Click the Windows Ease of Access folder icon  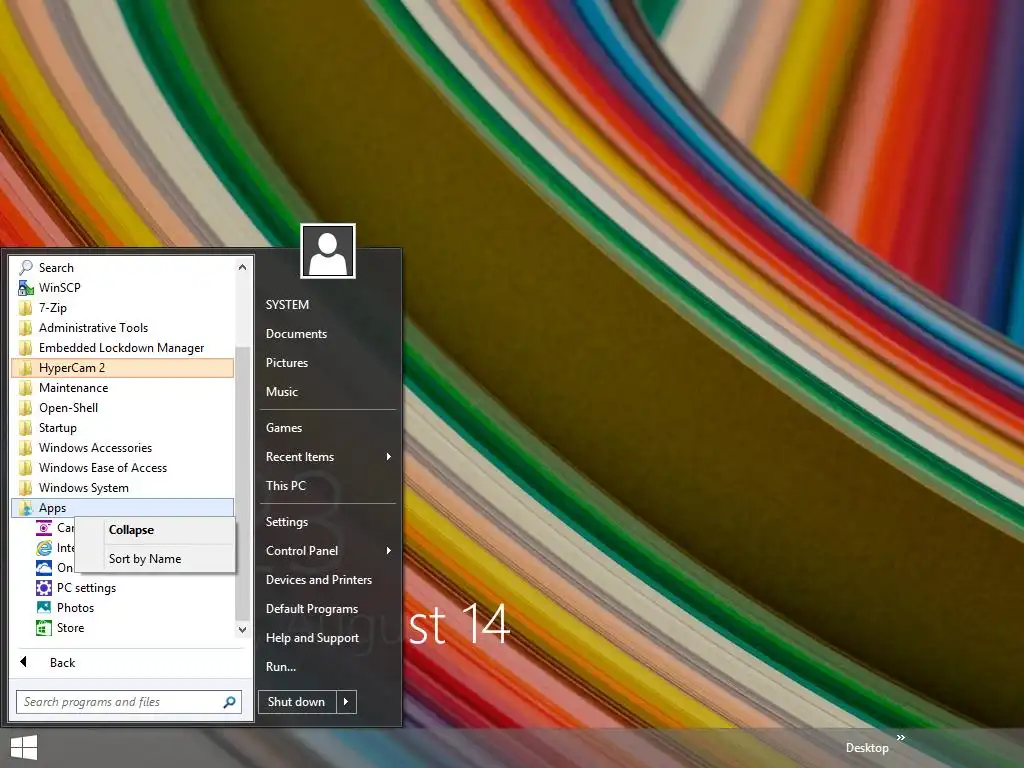25,468
